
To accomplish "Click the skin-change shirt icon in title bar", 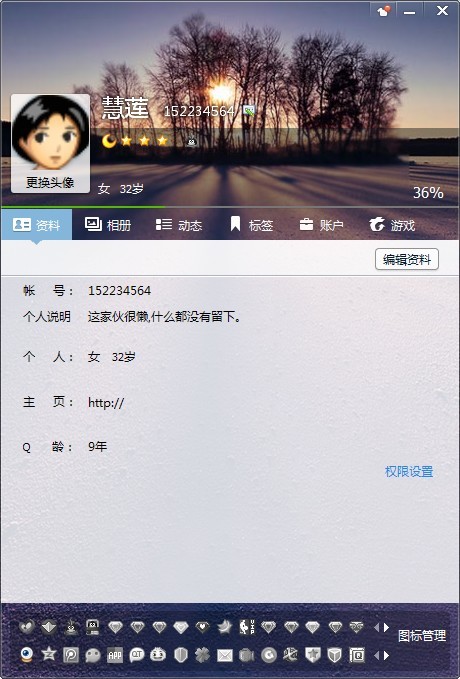I will tap(383, 11).
